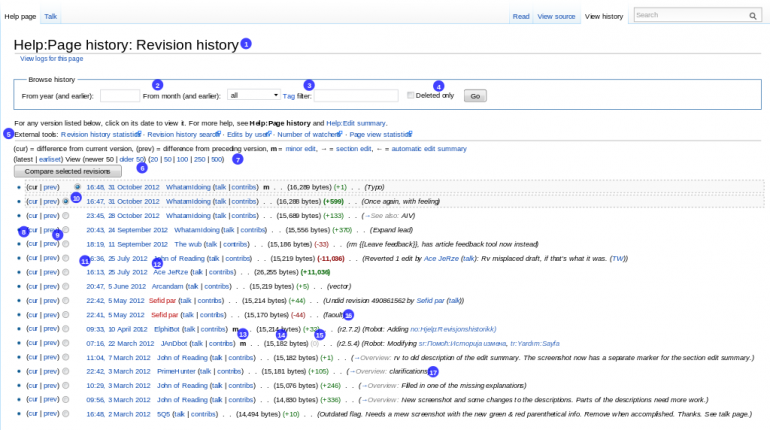Jump to the earliest revisions link
Screen dimensions: 770x430
[x=50, y=160]
